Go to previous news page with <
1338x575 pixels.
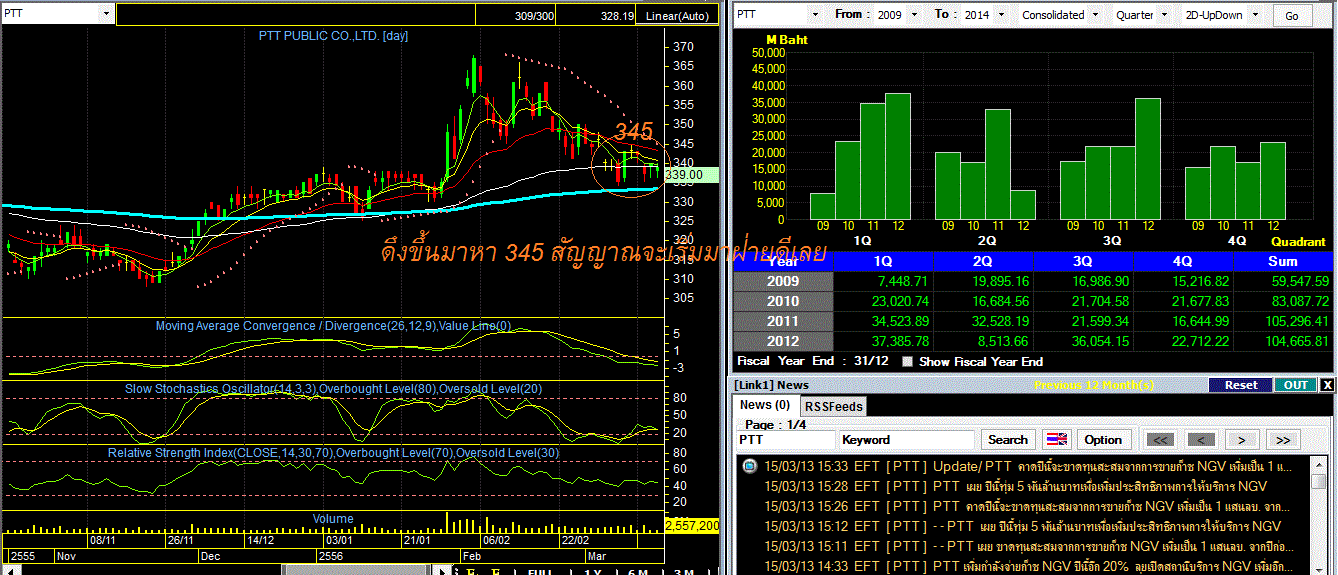coord(1201,439)
